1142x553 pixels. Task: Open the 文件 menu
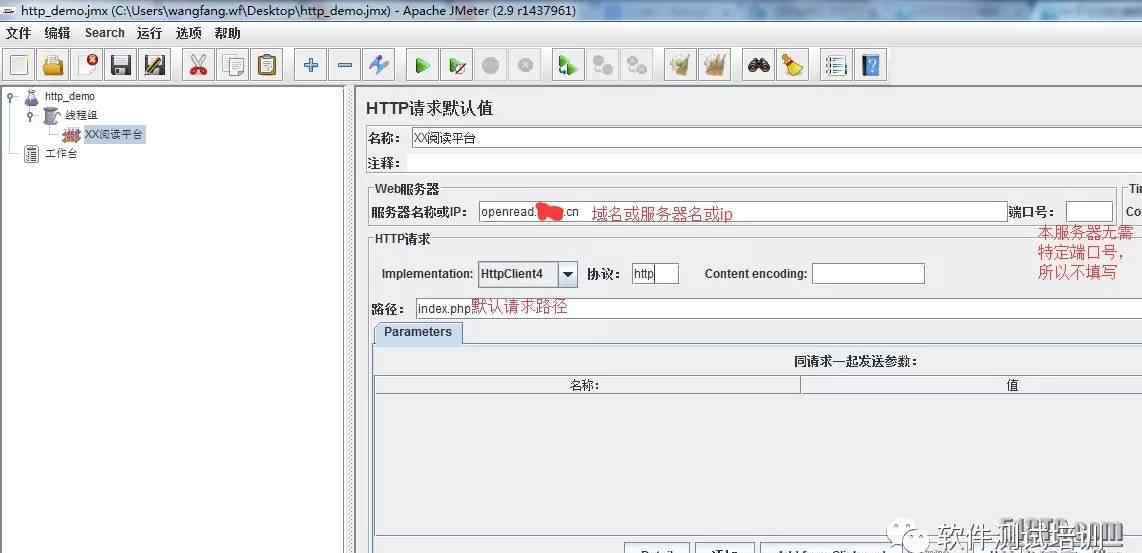(19, 33)
